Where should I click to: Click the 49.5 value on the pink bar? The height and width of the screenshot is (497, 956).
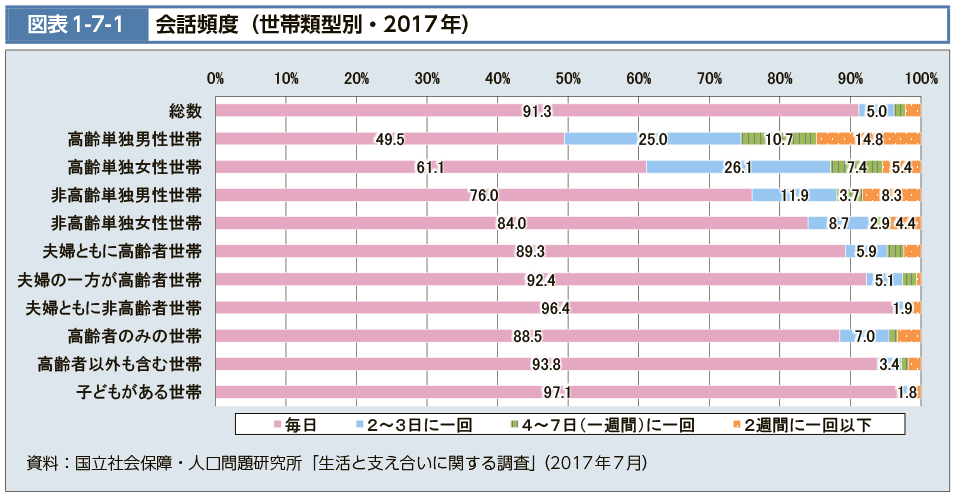389,139
